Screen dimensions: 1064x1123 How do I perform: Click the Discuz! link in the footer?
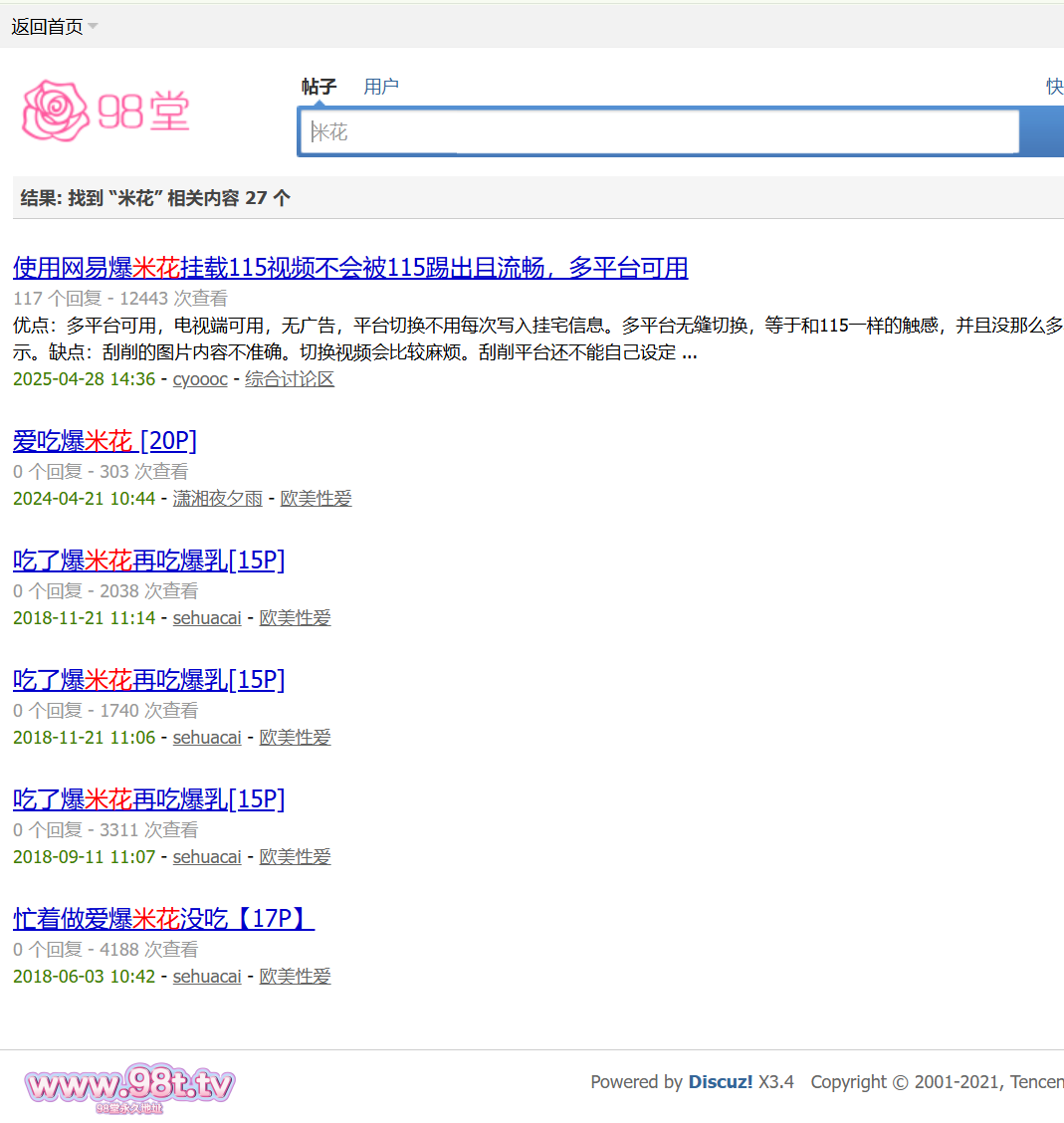point(721,1082)
